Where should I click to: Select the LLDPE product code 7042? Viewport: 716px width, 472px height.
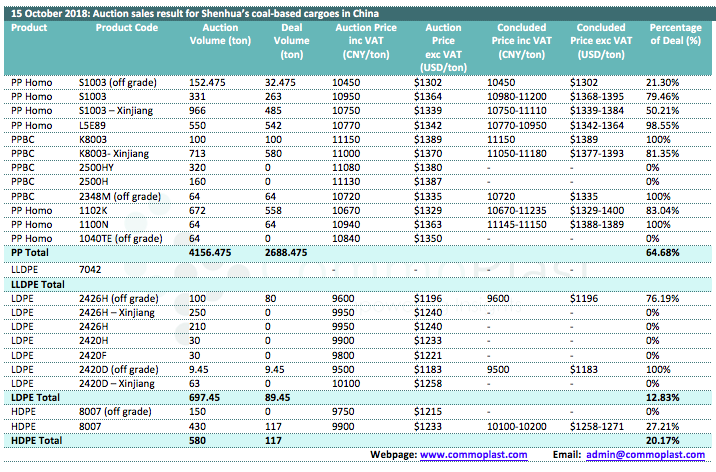click(91, 269)
